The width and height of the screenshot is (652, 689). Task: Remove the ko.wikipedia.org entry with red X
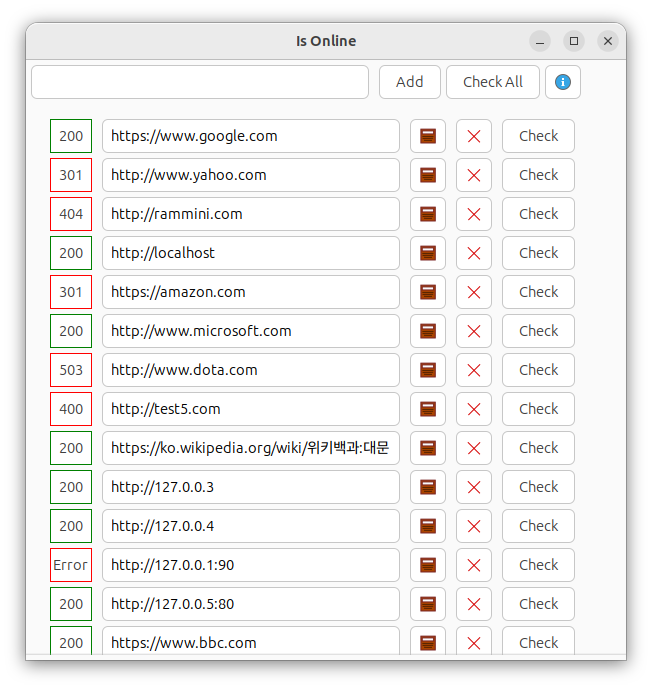coord(474,448)
